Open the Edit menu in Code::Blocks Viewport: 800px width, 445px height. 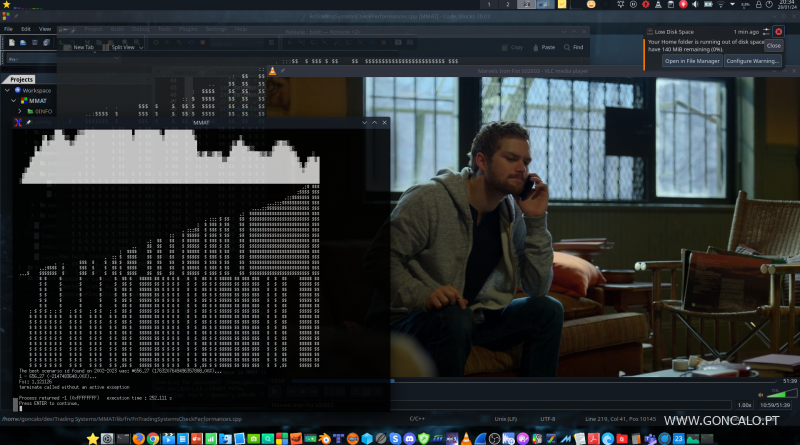coord(26,29)
